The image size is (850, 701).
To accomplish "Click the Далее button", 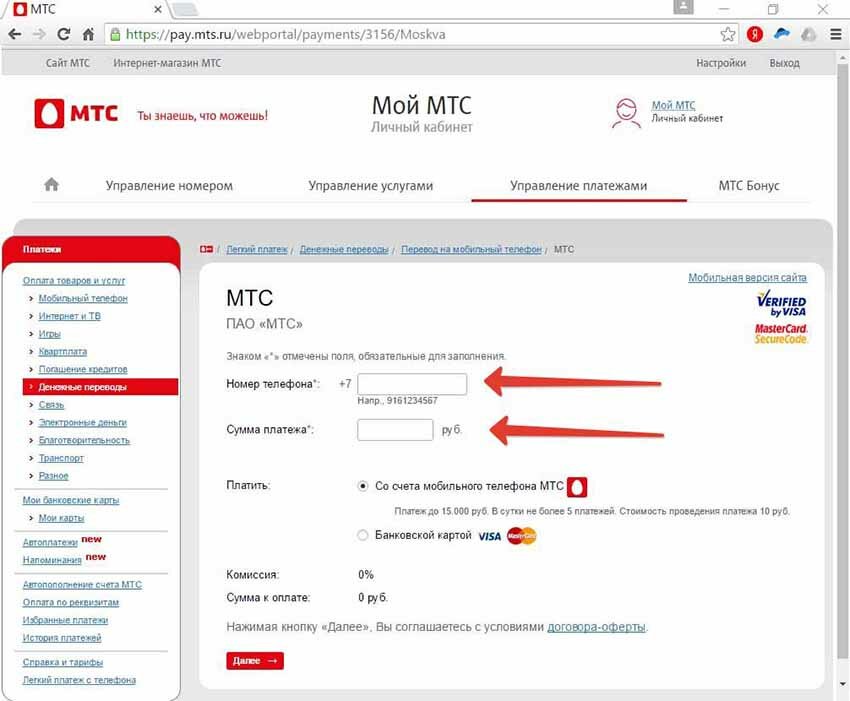I will [x=255, y=661].
